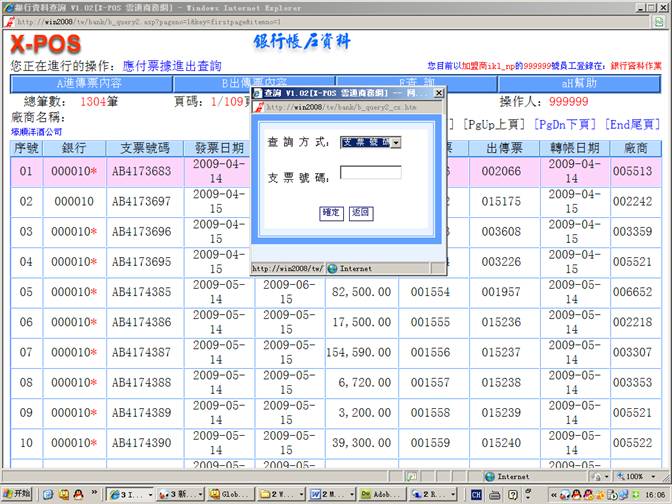Click the 開始 Start button in taskbar
Screen dimensions: 672x504
(17, 494)
